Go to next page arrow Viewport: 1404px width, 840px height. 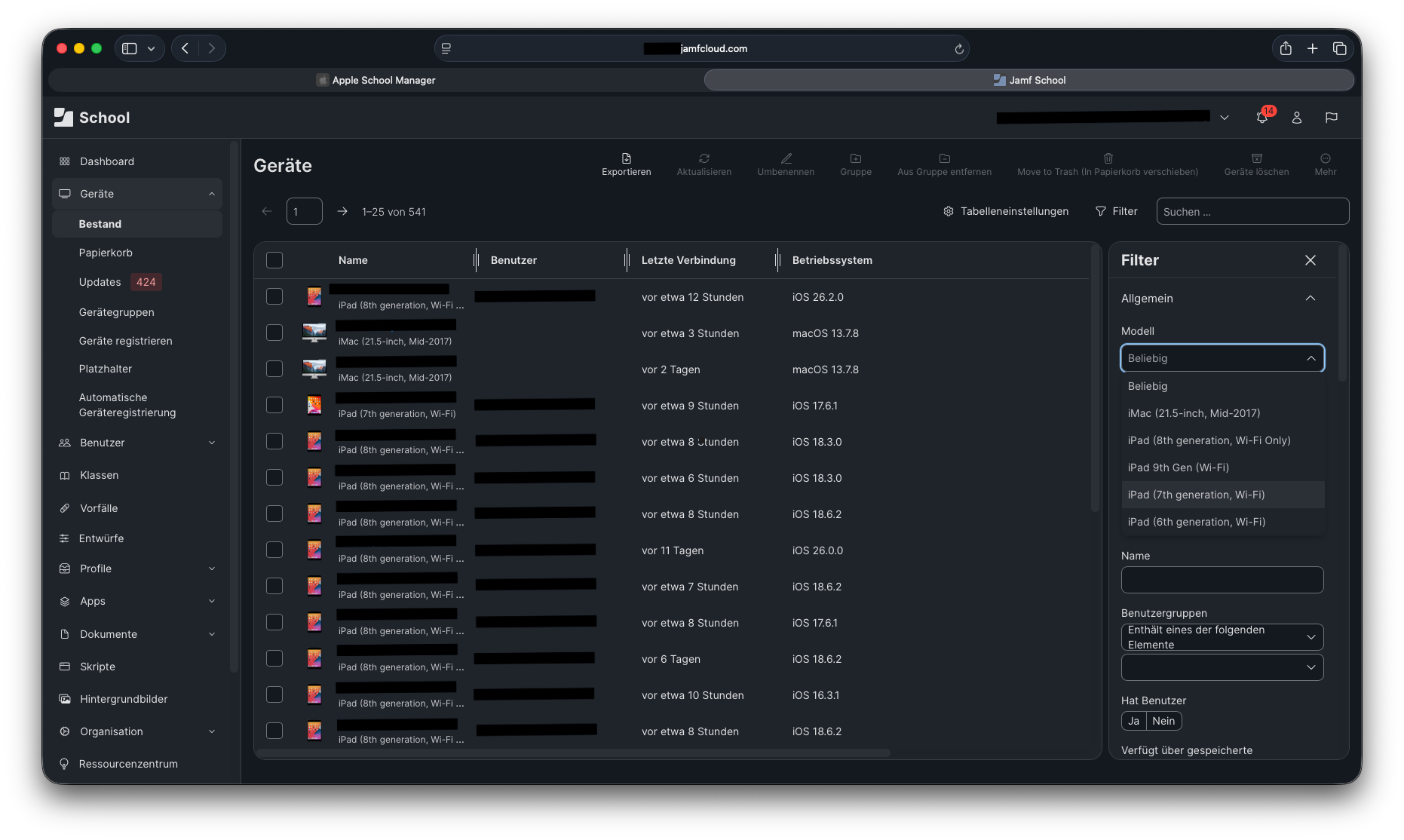point(342,211)
